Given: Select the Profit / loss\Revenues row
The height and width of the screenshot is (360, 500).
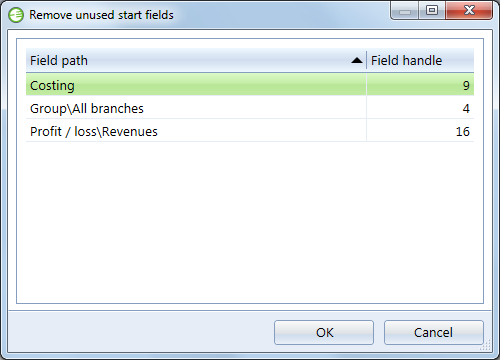Looking at the screenshot, I should tap(250, 131).
